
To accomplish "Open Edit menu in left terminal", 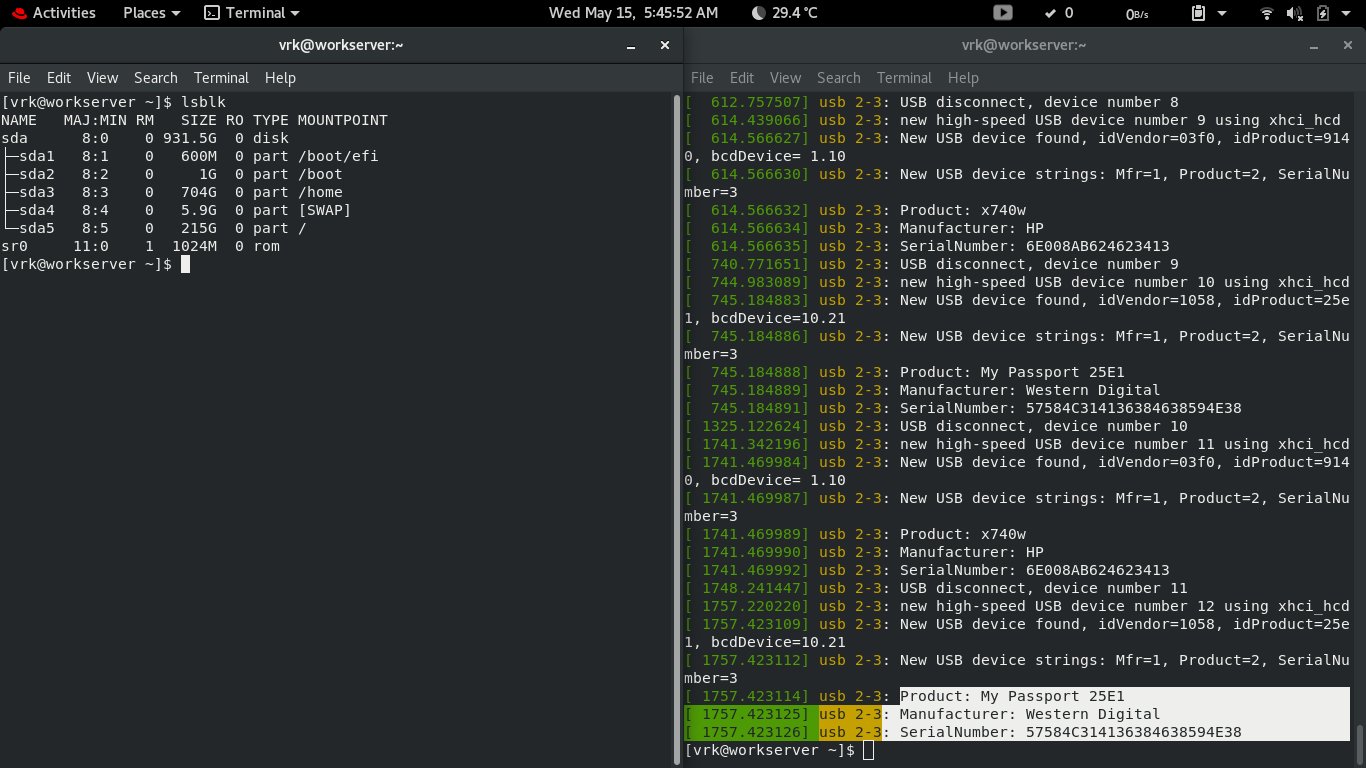I will coord(59,77).
